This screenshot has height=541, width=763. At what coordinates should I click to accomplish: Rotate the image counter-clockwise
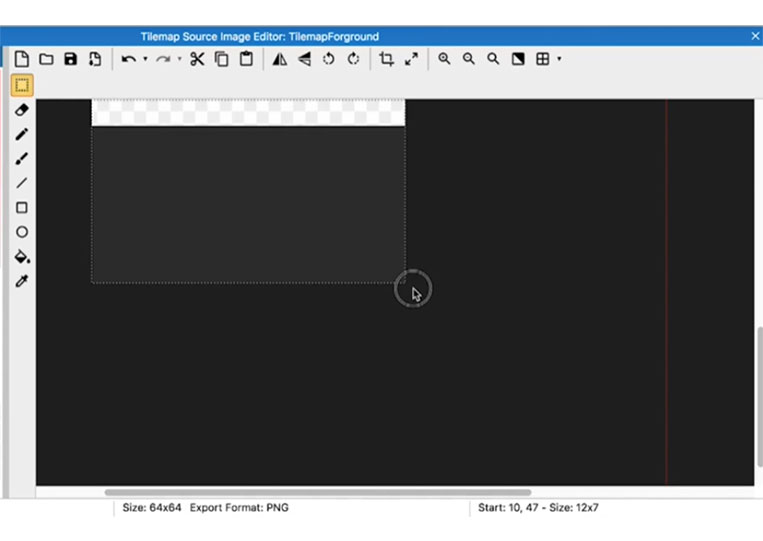click(x=329, y=59)
